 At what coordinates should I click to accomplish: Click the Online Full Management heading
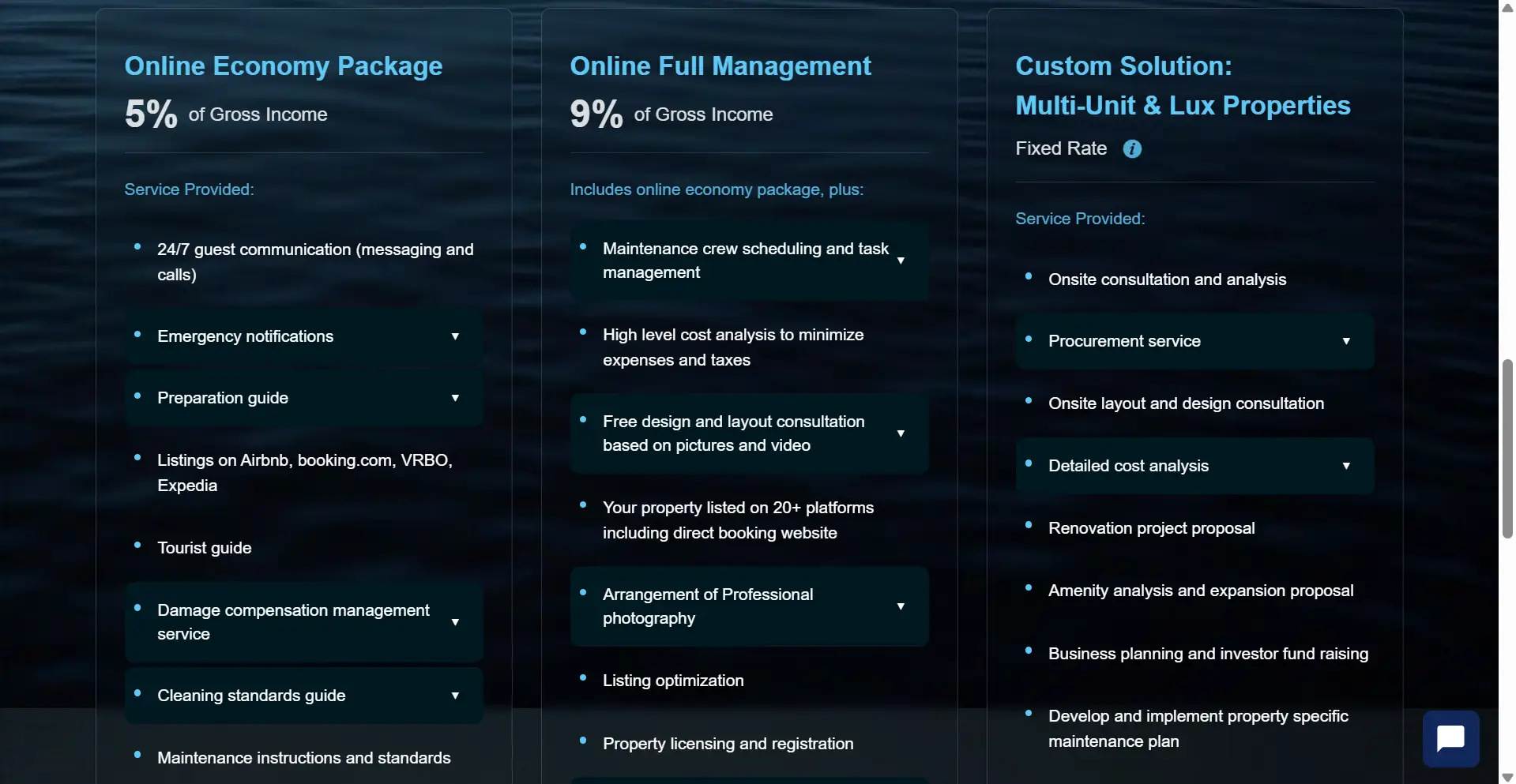click(720, 66)
